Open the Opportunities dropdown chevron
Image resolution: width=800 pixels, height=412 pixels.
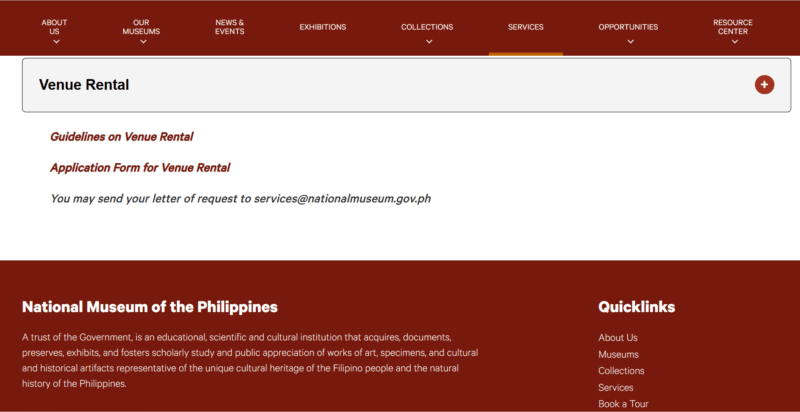pyautogui.click(x=631, y=42)
